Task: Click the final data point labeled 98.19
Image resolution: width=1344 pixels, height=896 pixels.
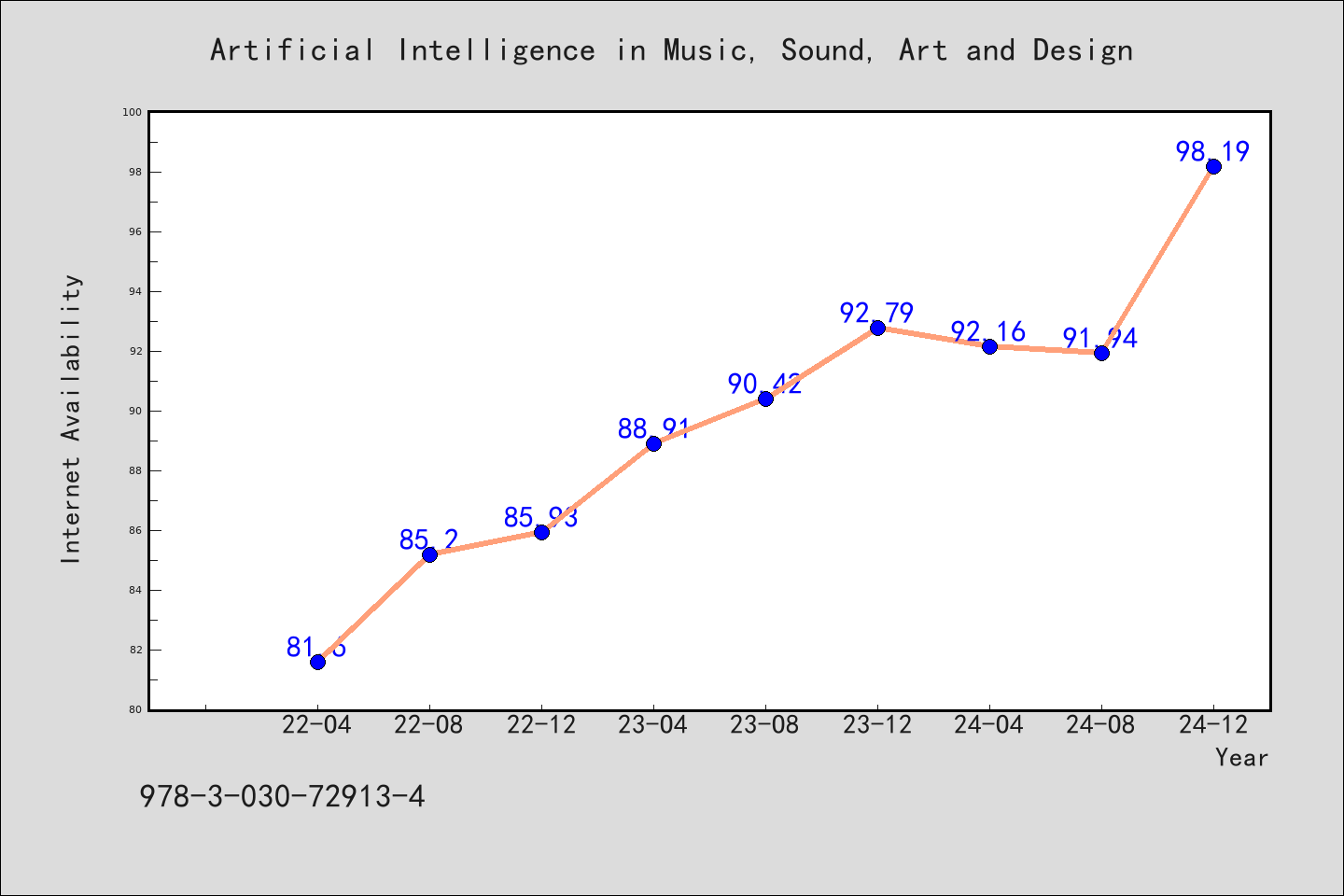Action: 1213,166
